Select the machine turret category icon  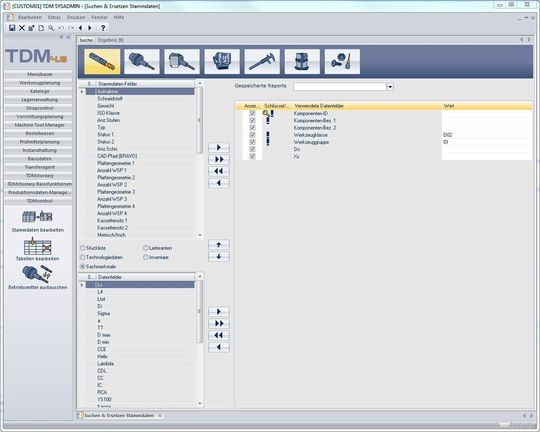click(302, 61)
